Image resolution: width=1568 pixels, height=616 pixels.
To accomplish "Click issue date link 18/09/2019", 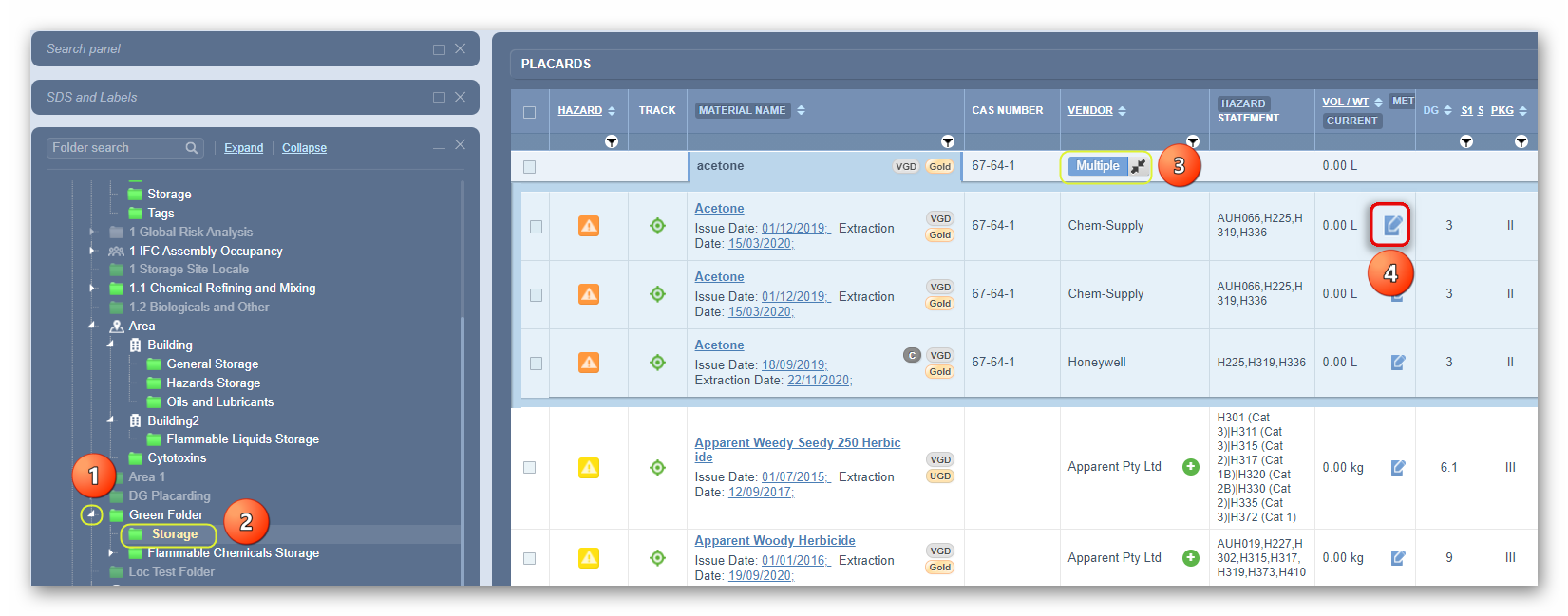I will point(794,365).
